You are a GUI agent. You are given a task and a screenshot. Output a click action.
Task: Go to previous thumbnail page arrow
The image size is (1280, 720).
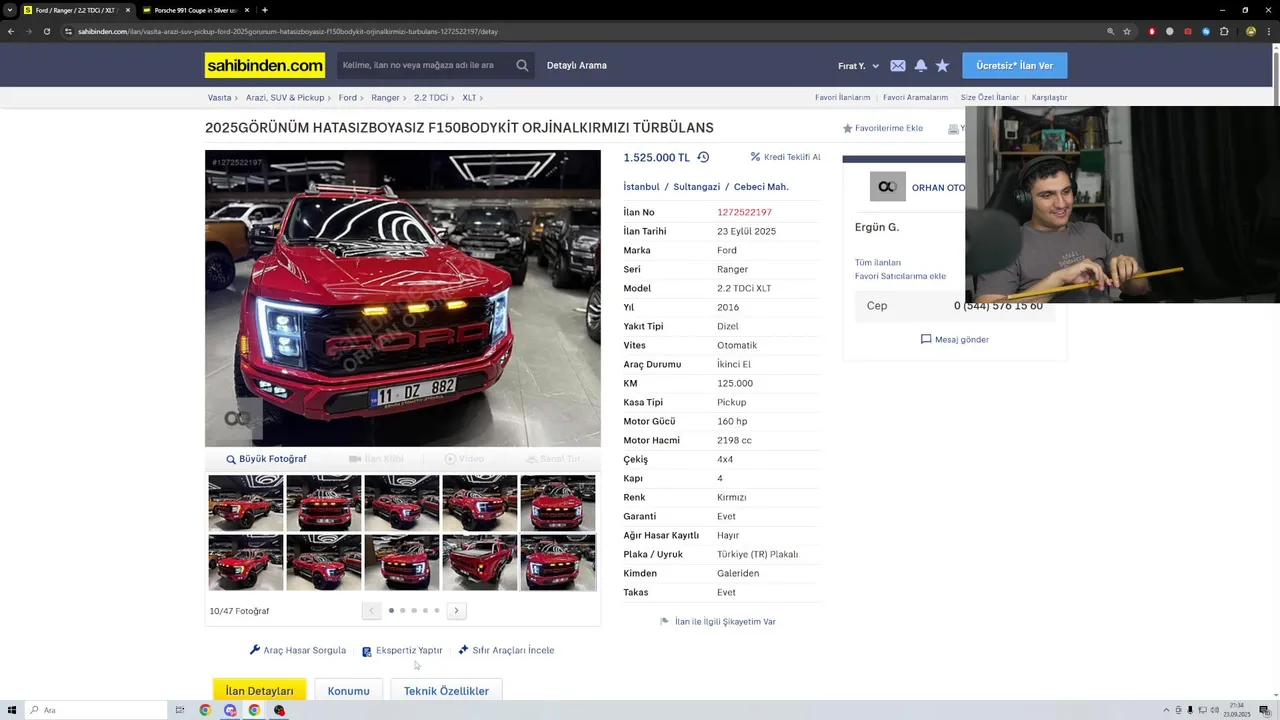pos(372,610)
